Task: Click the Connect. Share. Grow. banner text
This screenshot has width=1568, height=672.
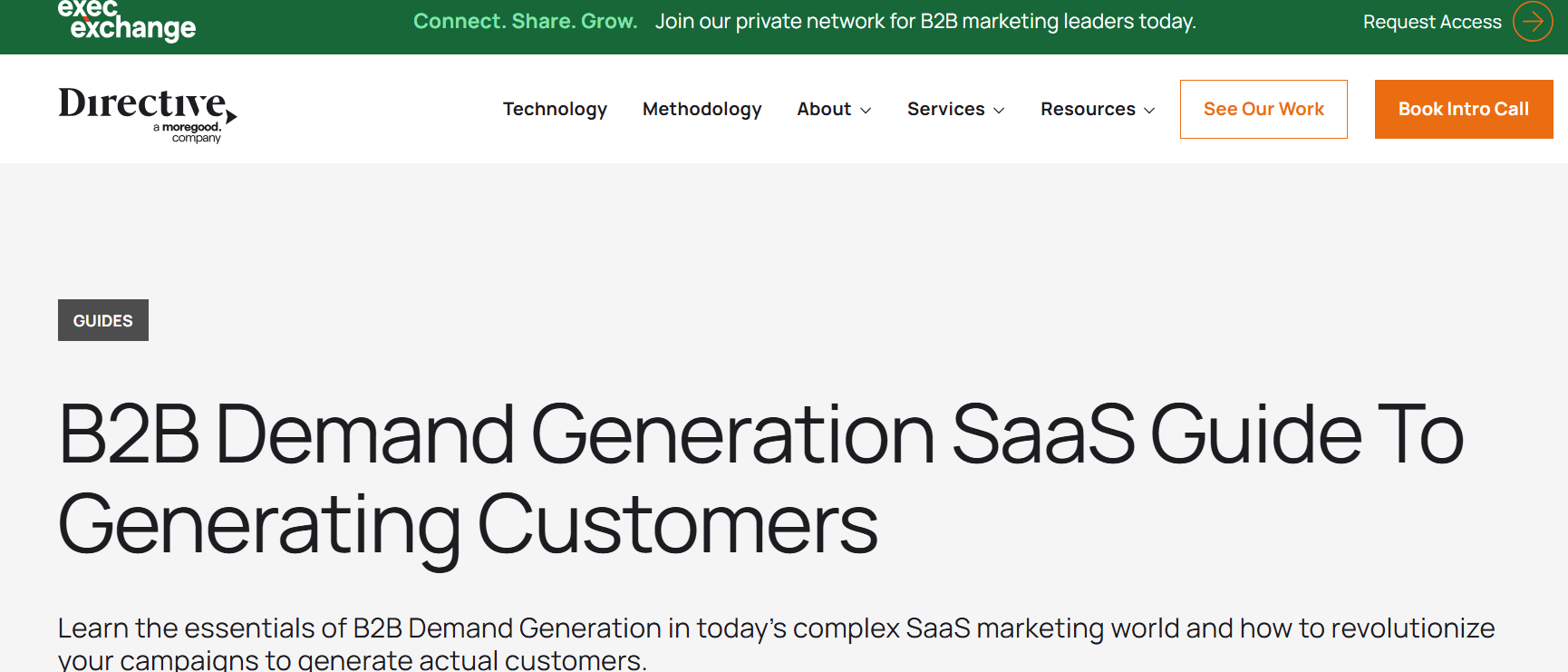Action: click(526, 20)
